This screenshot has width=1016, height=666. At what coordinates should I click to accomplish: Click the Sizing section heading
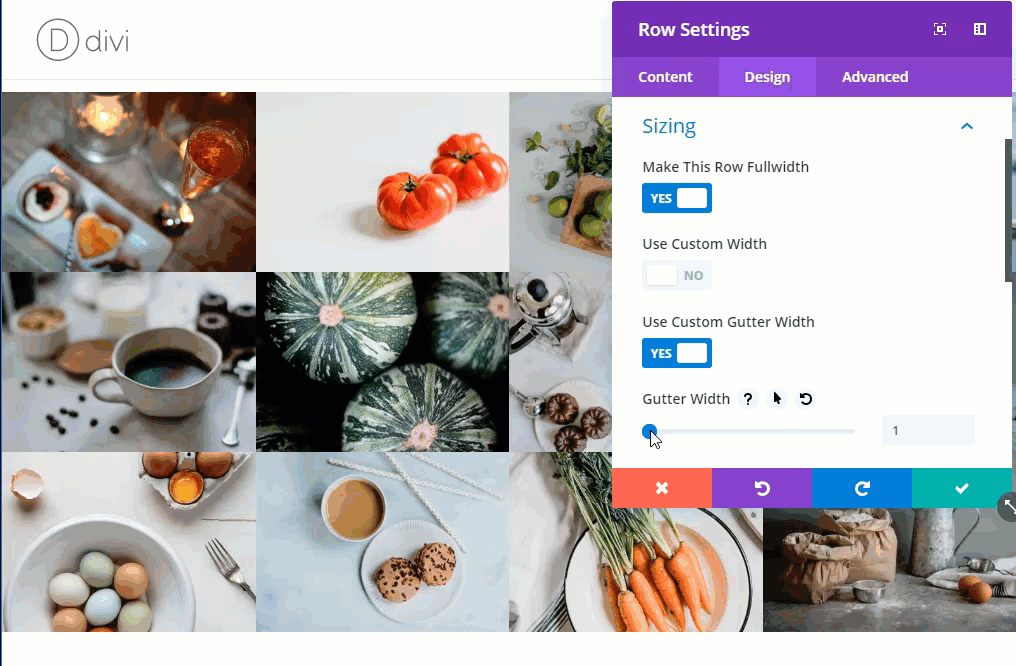click(669, 126)
